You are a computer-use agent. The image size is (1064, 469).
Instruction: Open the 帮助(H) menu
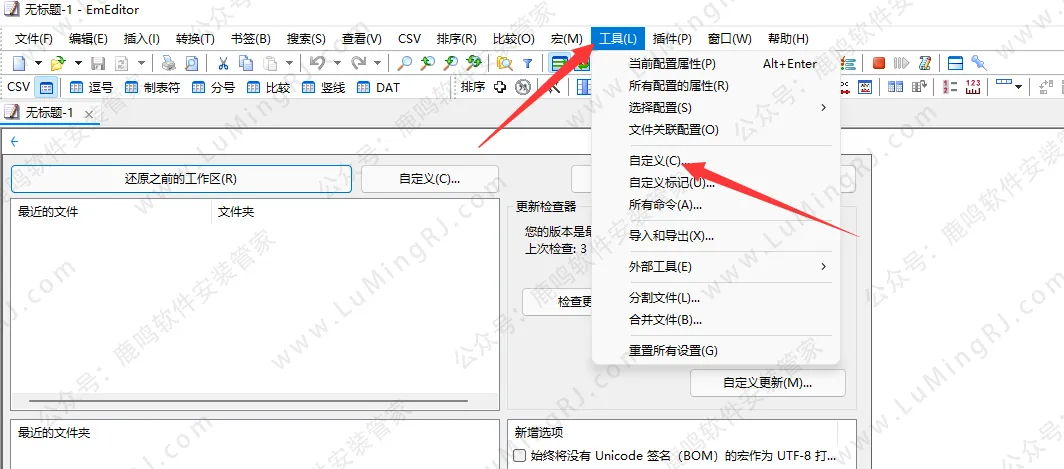click(788, 39)
